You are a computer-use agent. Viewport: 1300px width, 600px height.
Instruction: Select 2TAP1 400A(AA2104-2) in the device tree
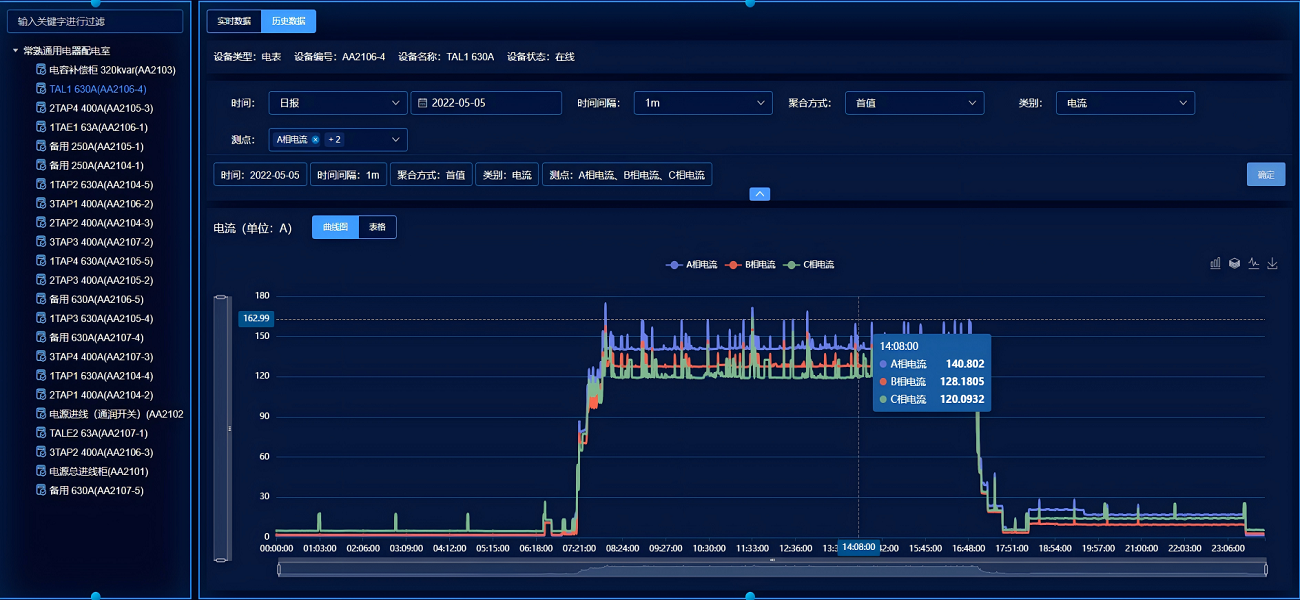101,395
